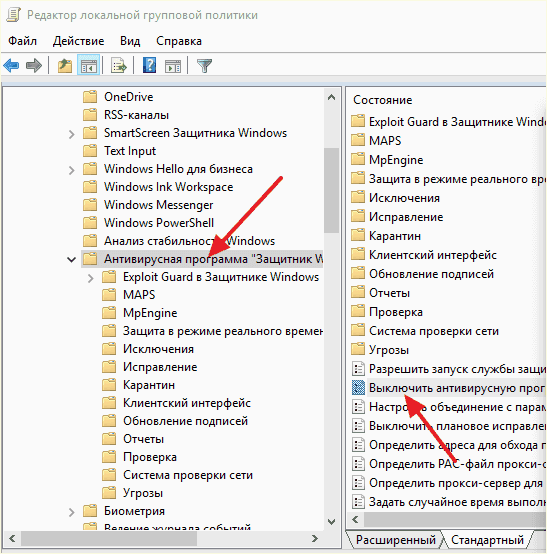Click the Export list toolbar icon
Image resolution: width=547 pixels, height=554 pixels.
click(118, 66)
